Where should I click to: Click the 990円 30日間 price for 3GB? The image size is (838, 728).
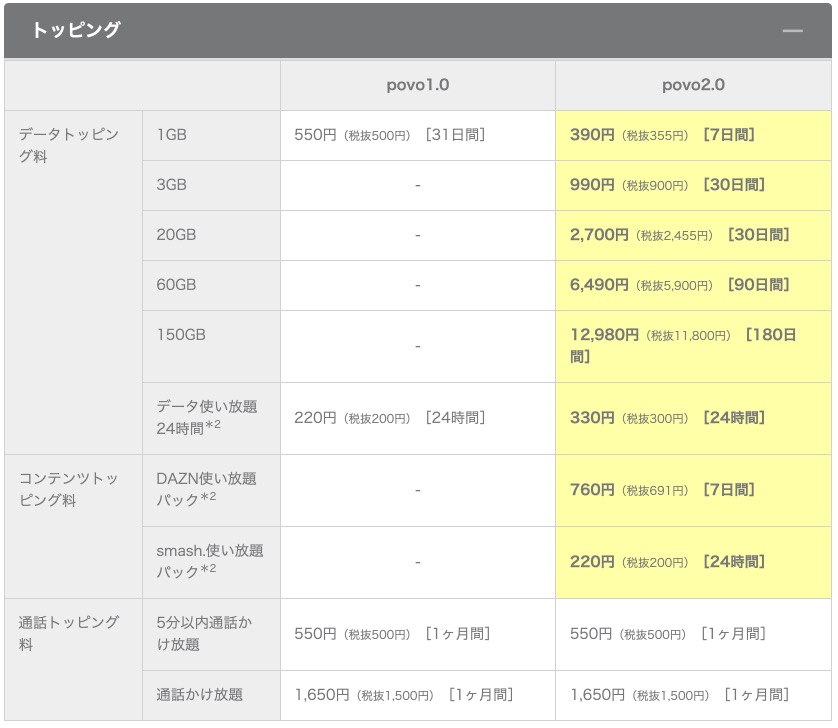(x=667, y=185)
